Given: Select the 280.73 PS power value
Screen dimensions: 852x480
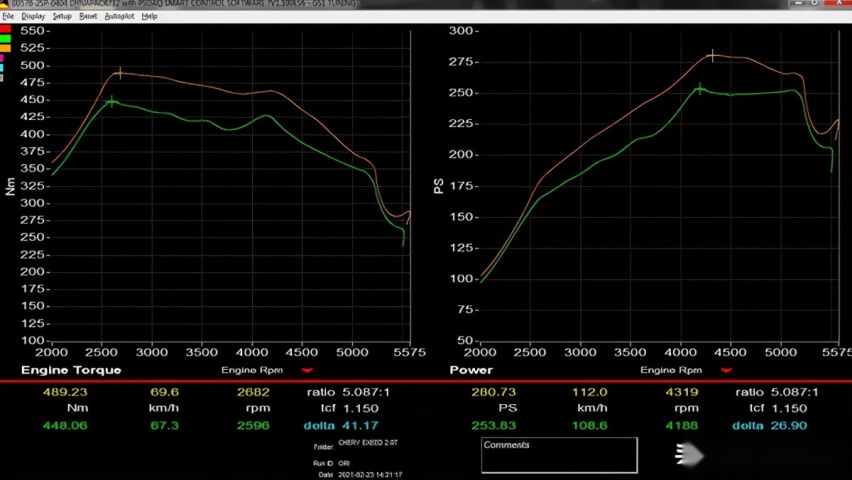Looking at the screenshot, I should click(x=494, y=392).
